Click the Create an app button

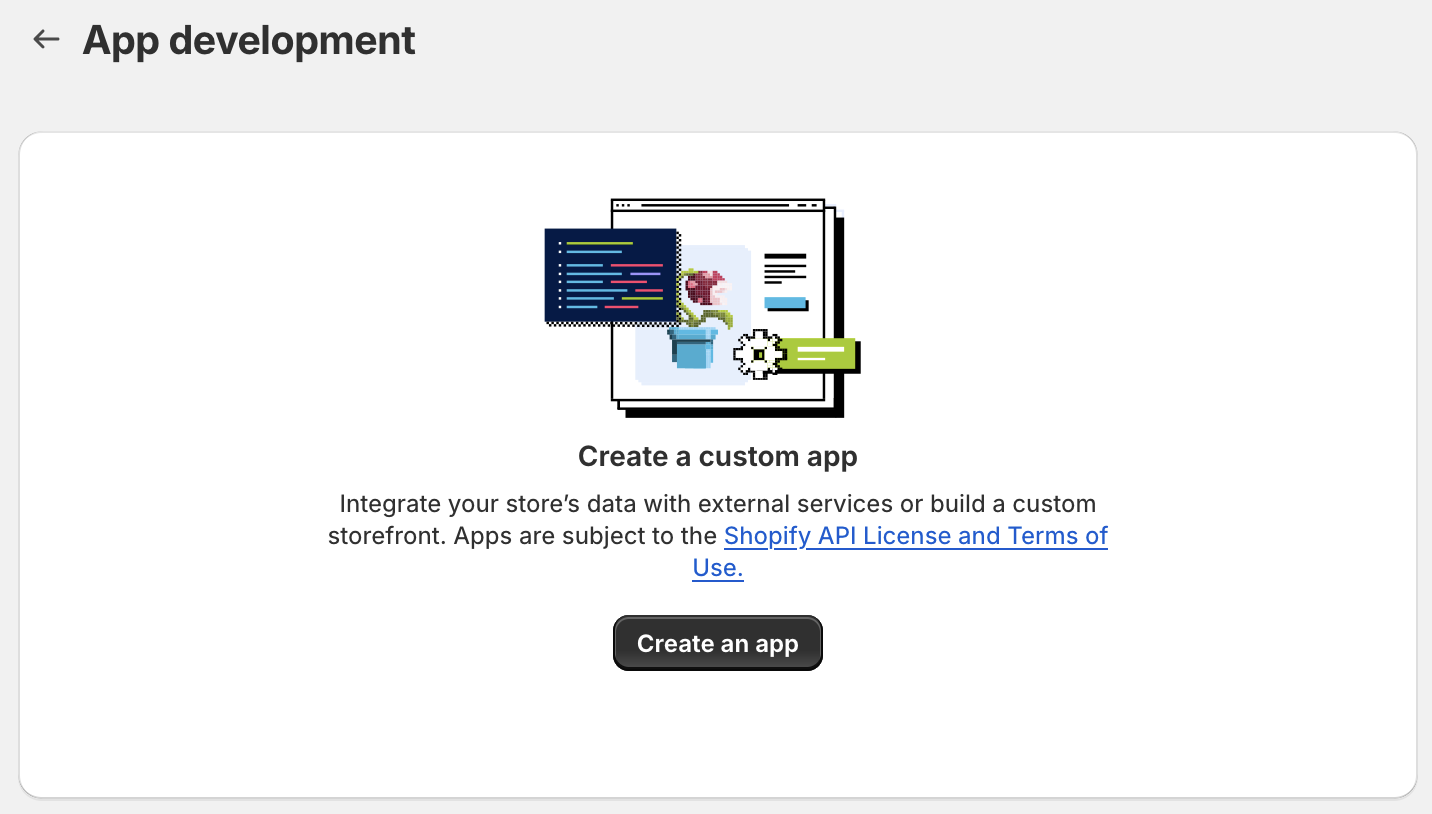pos(718,643)
